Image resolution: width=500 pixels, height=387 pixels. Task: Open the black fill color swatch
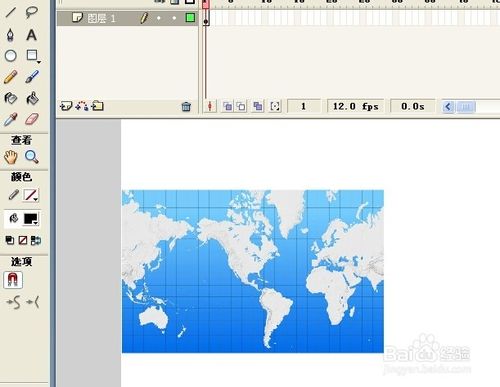(31, 219)
